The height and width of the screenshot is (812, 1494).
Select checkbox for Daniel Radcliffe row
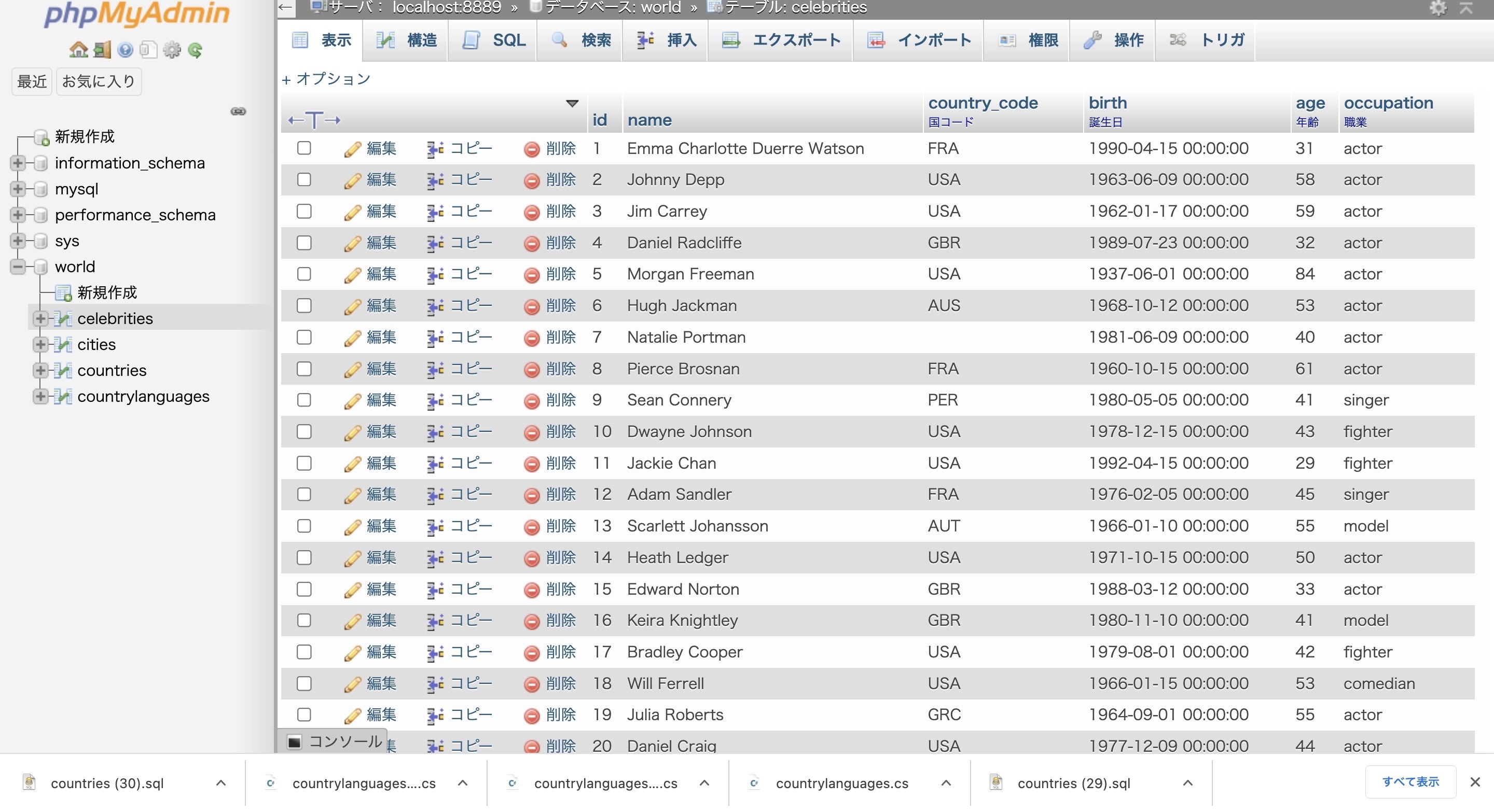[304, 243]
